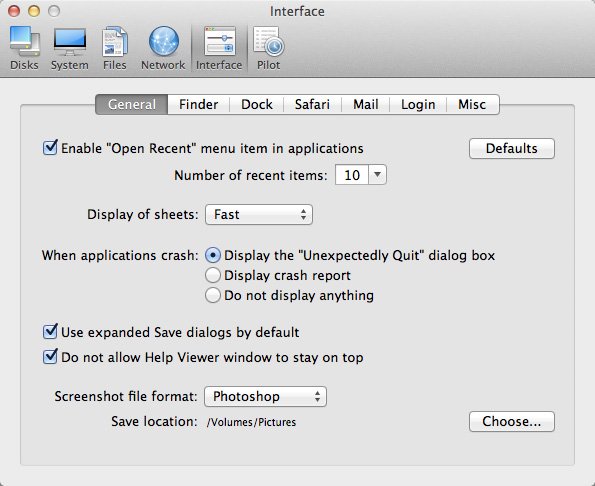
Task: Click the recent items number field
Action: pos(352,175)
